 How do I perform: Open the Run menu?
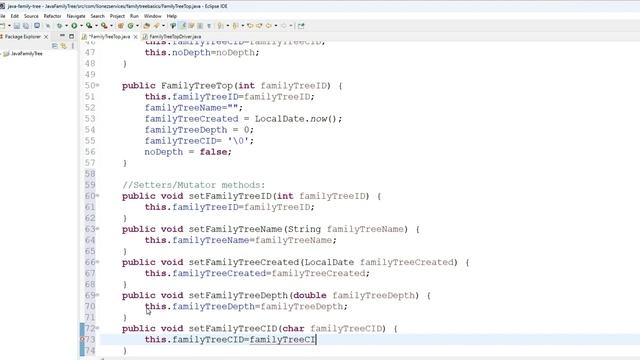coord(134,16)
